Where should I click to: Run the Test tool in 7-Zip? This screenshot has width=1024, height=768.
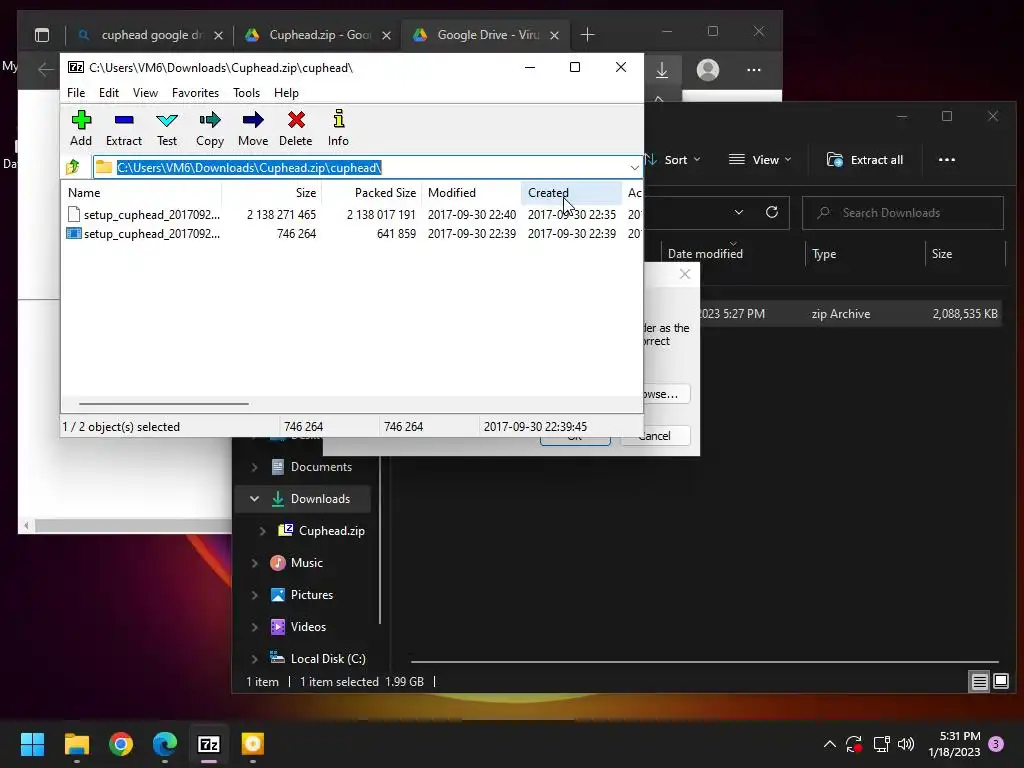coord(167,128)
